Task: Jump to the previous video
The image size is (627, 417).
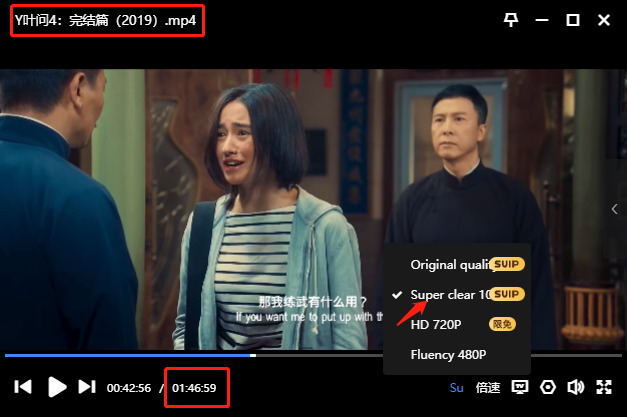Action: point(23,387)
